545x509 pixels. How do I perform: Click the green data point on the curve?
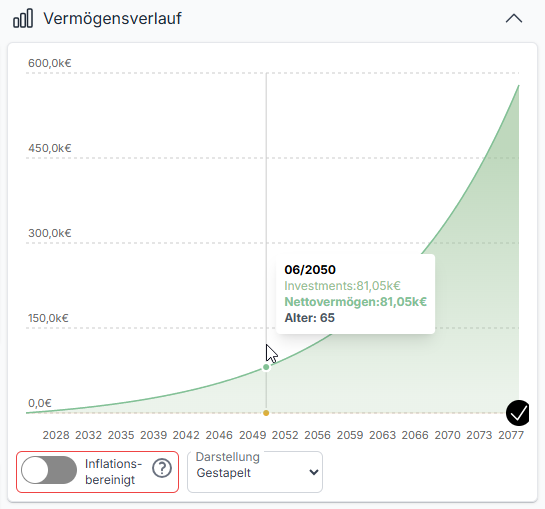[266, 367]
